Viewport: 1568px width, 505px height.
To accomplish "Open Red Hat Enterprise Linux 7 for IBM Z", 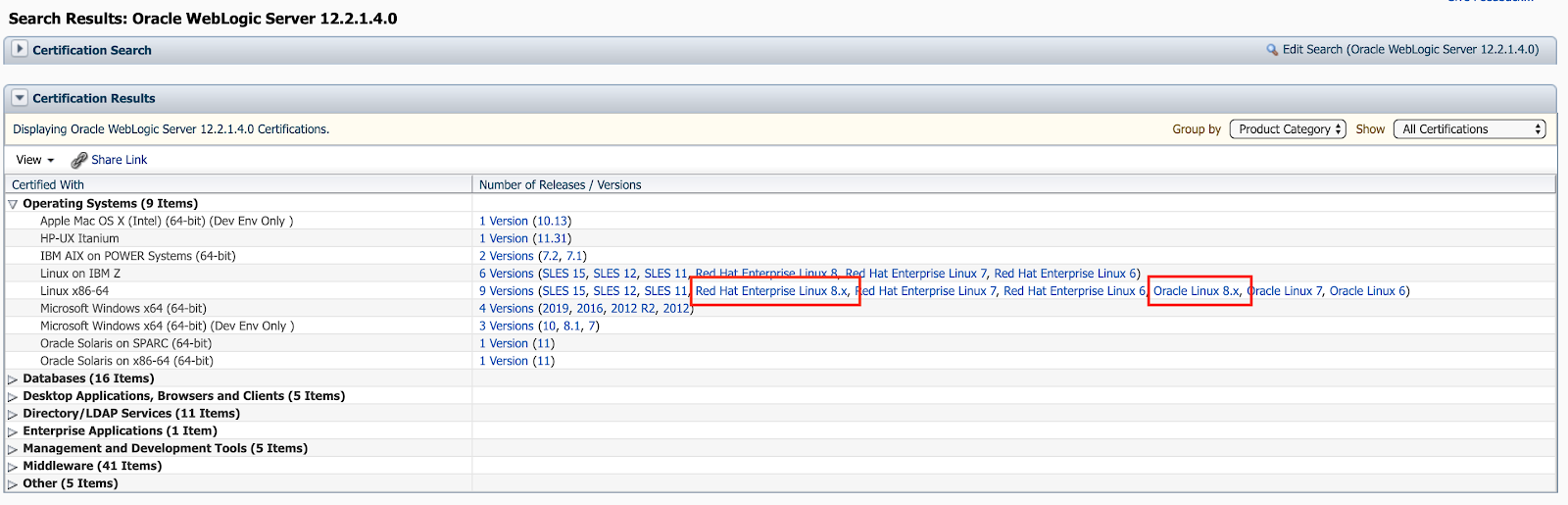I will (916, 274).
